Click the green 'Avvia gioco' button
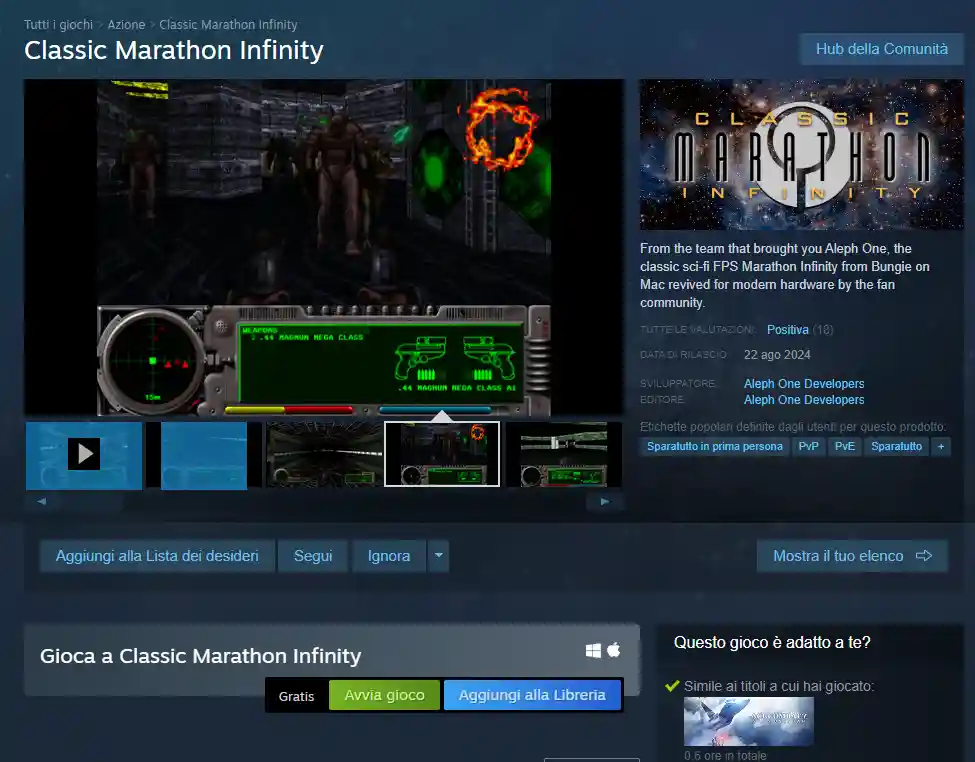 point(384,695)
